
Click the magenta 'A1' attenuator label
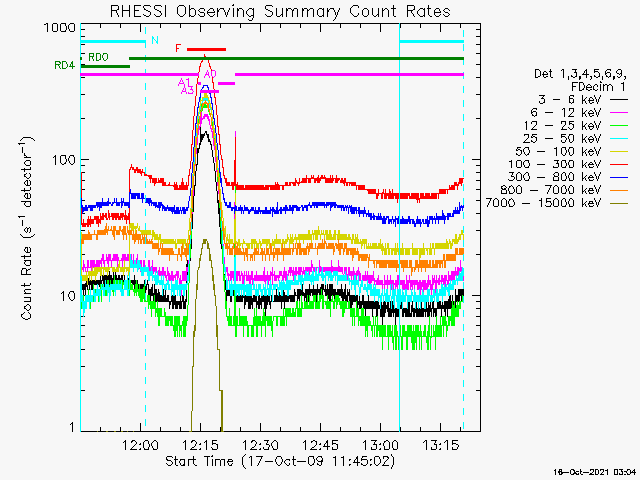click(x=184, y=83)
